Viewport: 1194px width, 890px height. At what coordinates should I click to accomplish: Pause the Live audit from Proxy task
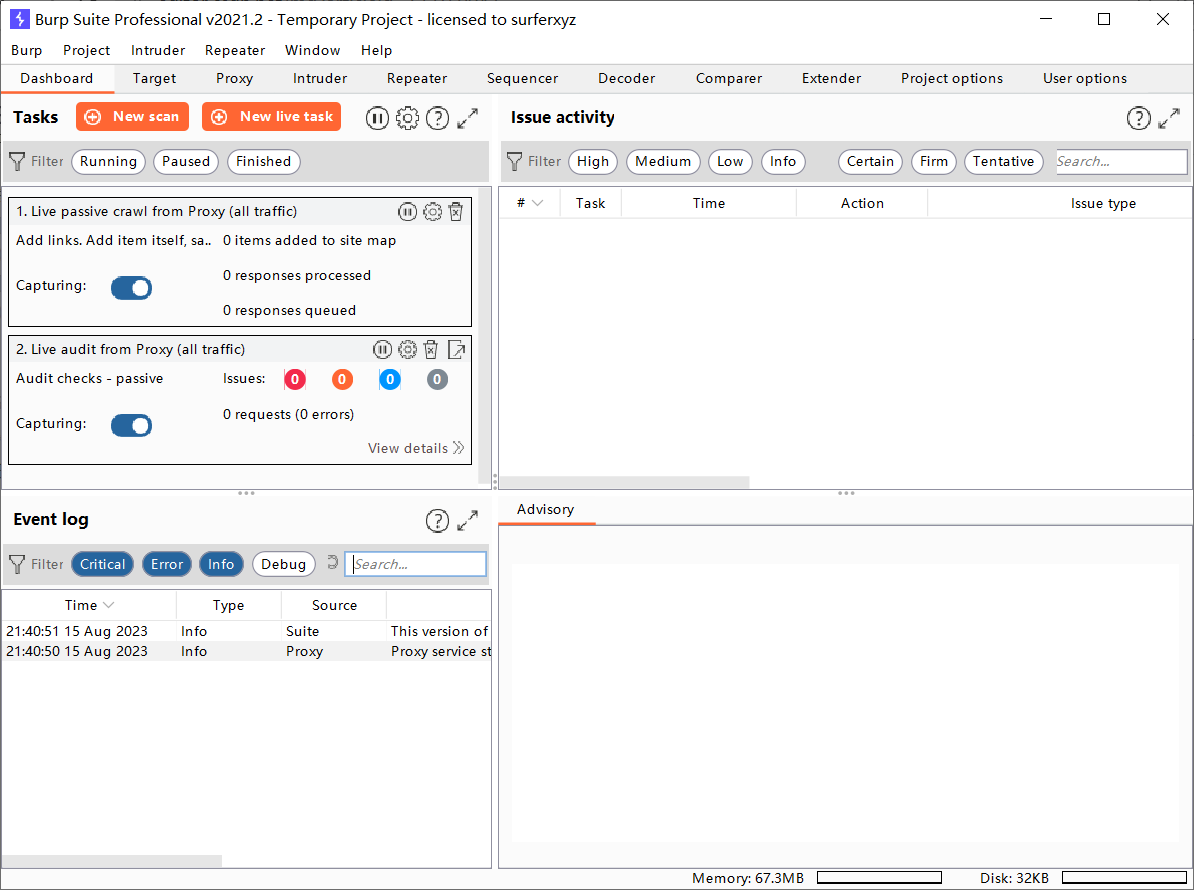click(382, 349)
